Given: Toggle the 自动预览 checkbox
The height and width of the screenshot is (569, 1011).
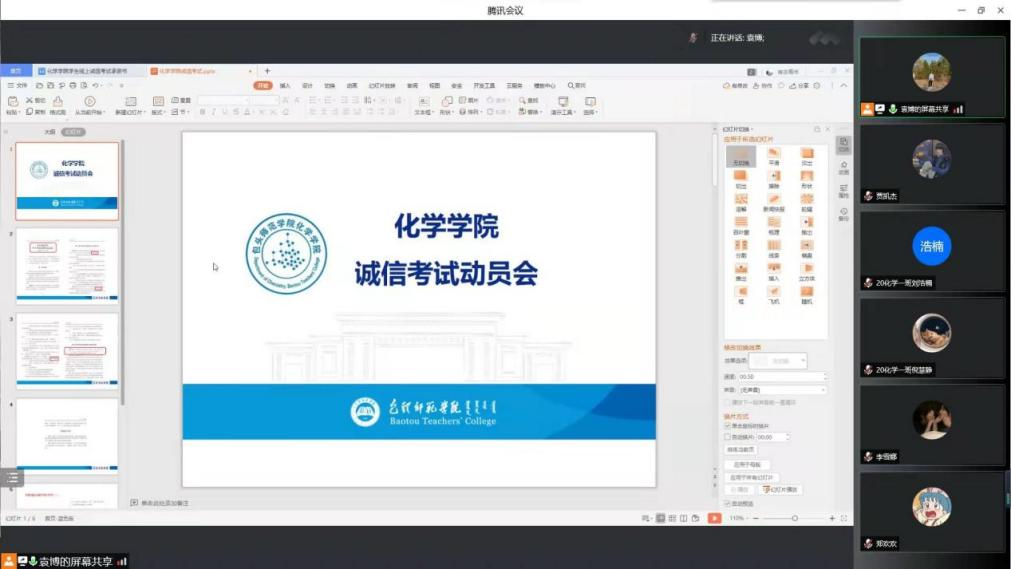Looking at the screenshot, I should [x=727, y=503].
